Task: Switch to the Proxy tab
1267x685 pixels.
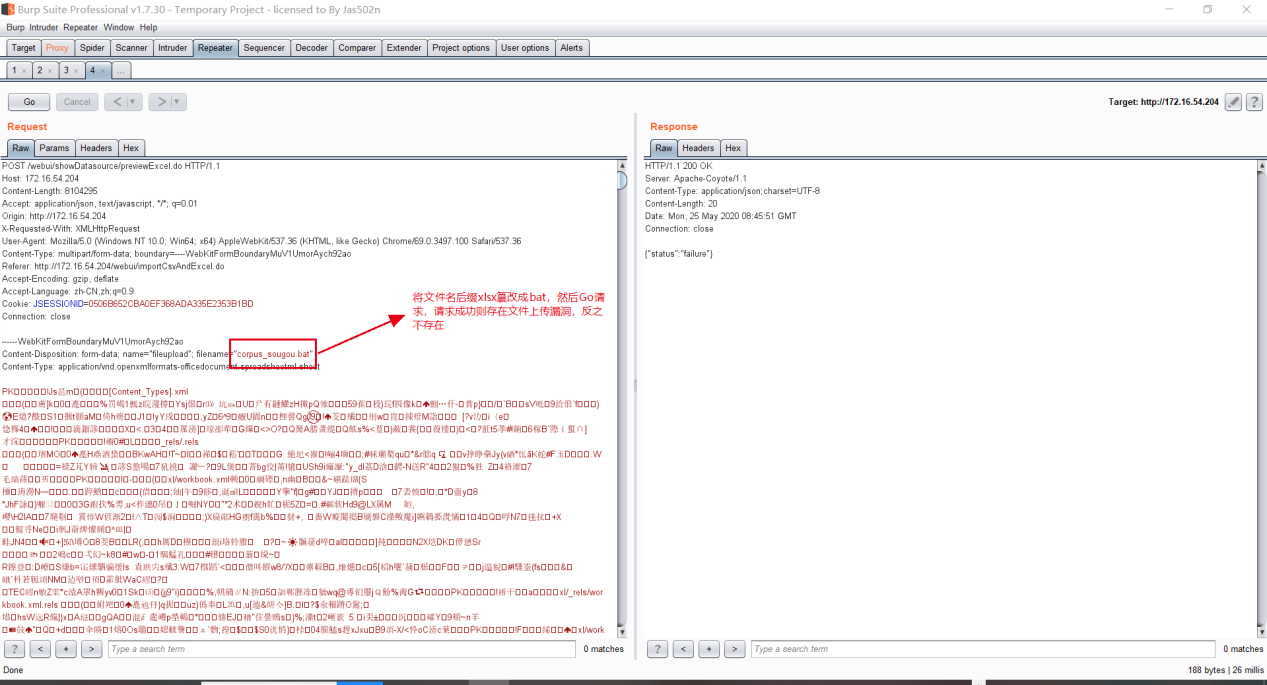Action: [58, 48]
